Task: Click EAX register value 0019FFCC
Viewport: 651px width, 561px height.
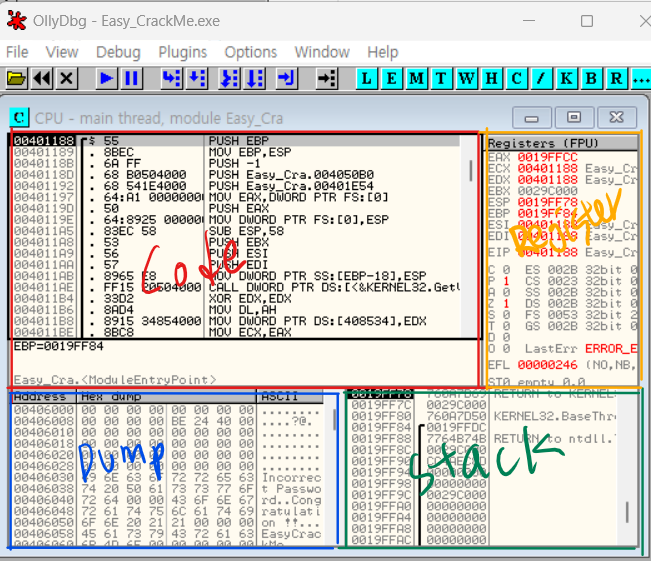Action: (547, 157)
